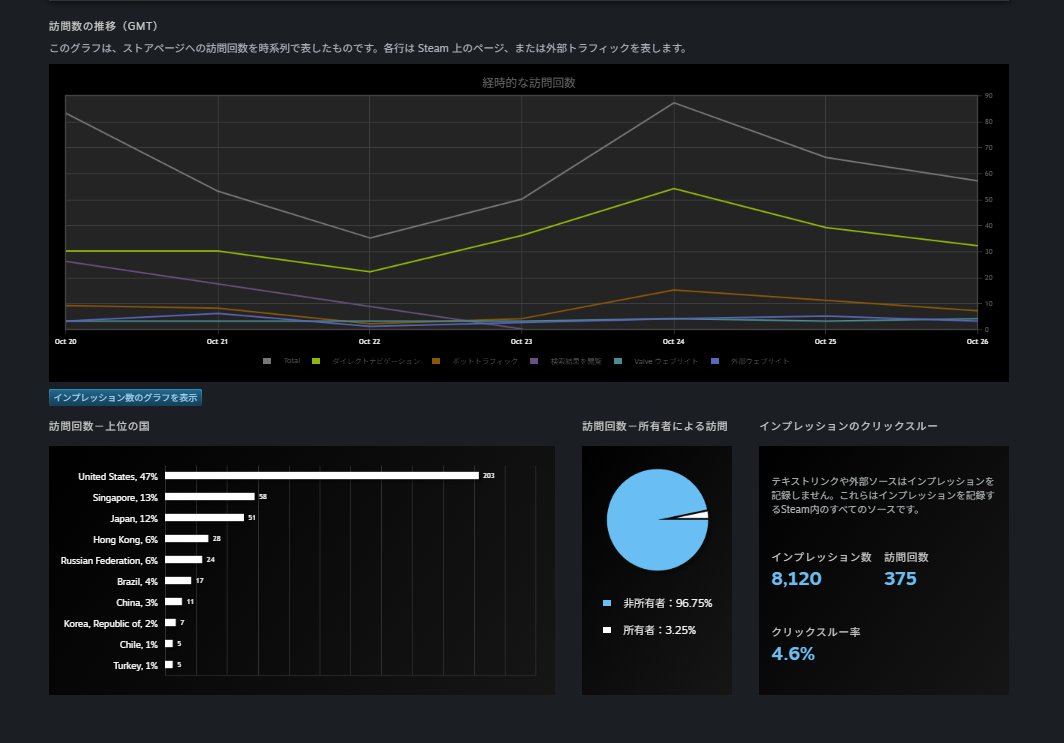Click the blue 外部ウェブサイト legend swatch
The height and width of the screenshot is (743, 1064).
715,361
